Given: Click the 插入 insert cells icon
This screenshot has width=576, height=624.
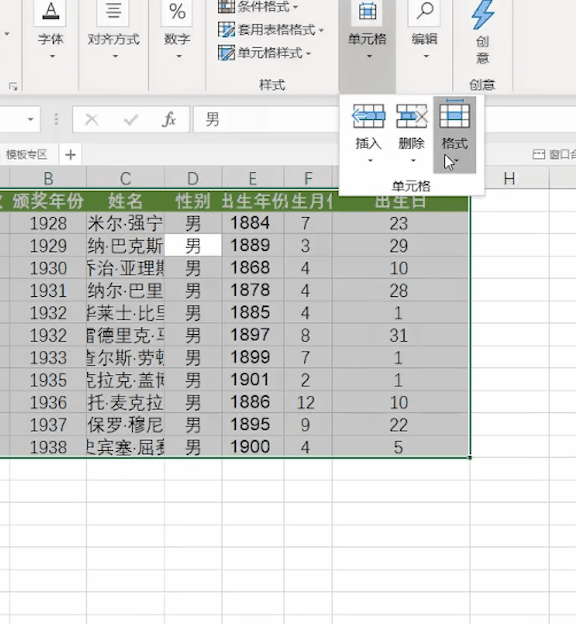Looking at the screenshot, I should 368,116.
